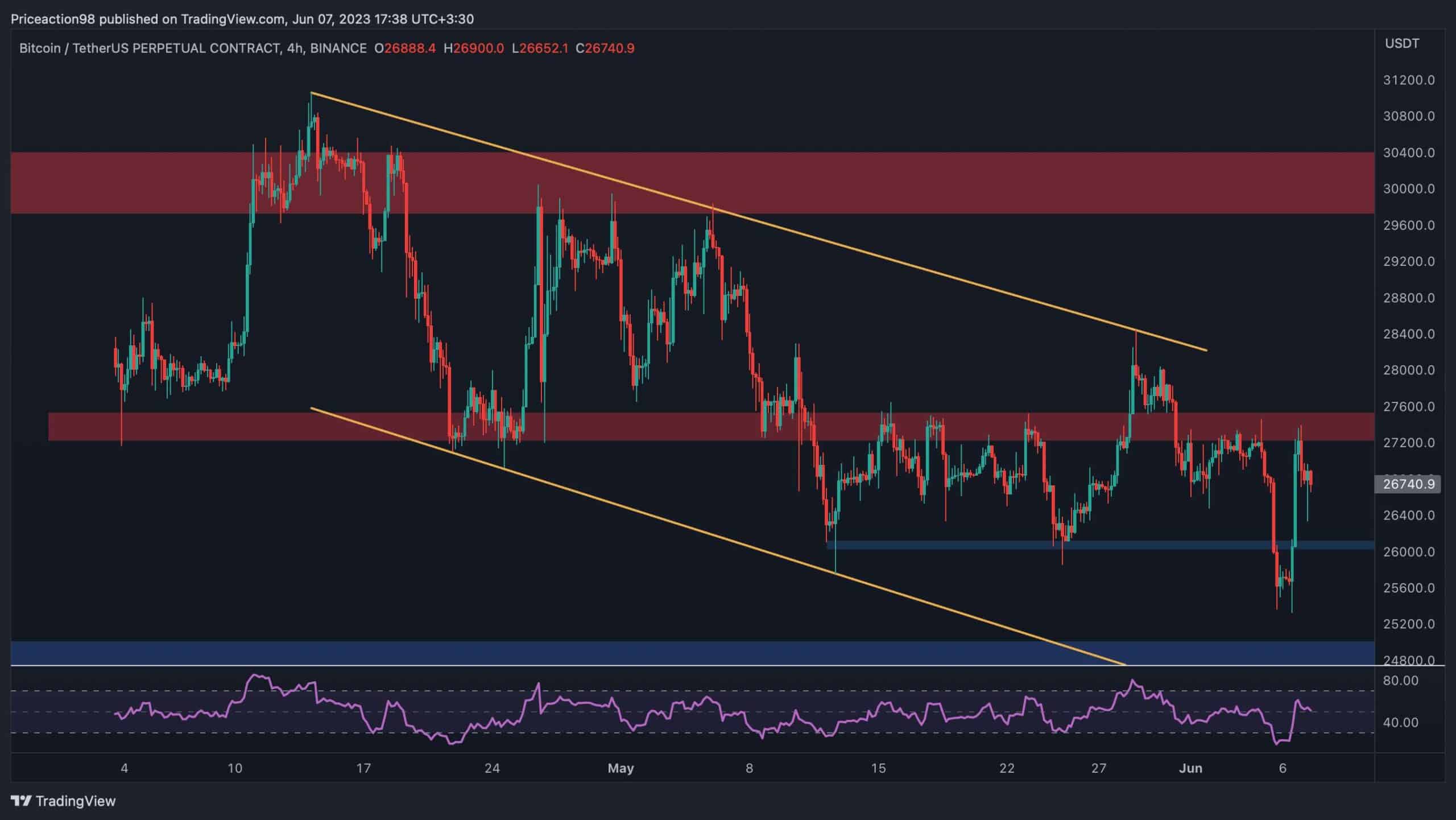
Task: Click the 24800.0 price axis label
Action: pos(1408,661)
